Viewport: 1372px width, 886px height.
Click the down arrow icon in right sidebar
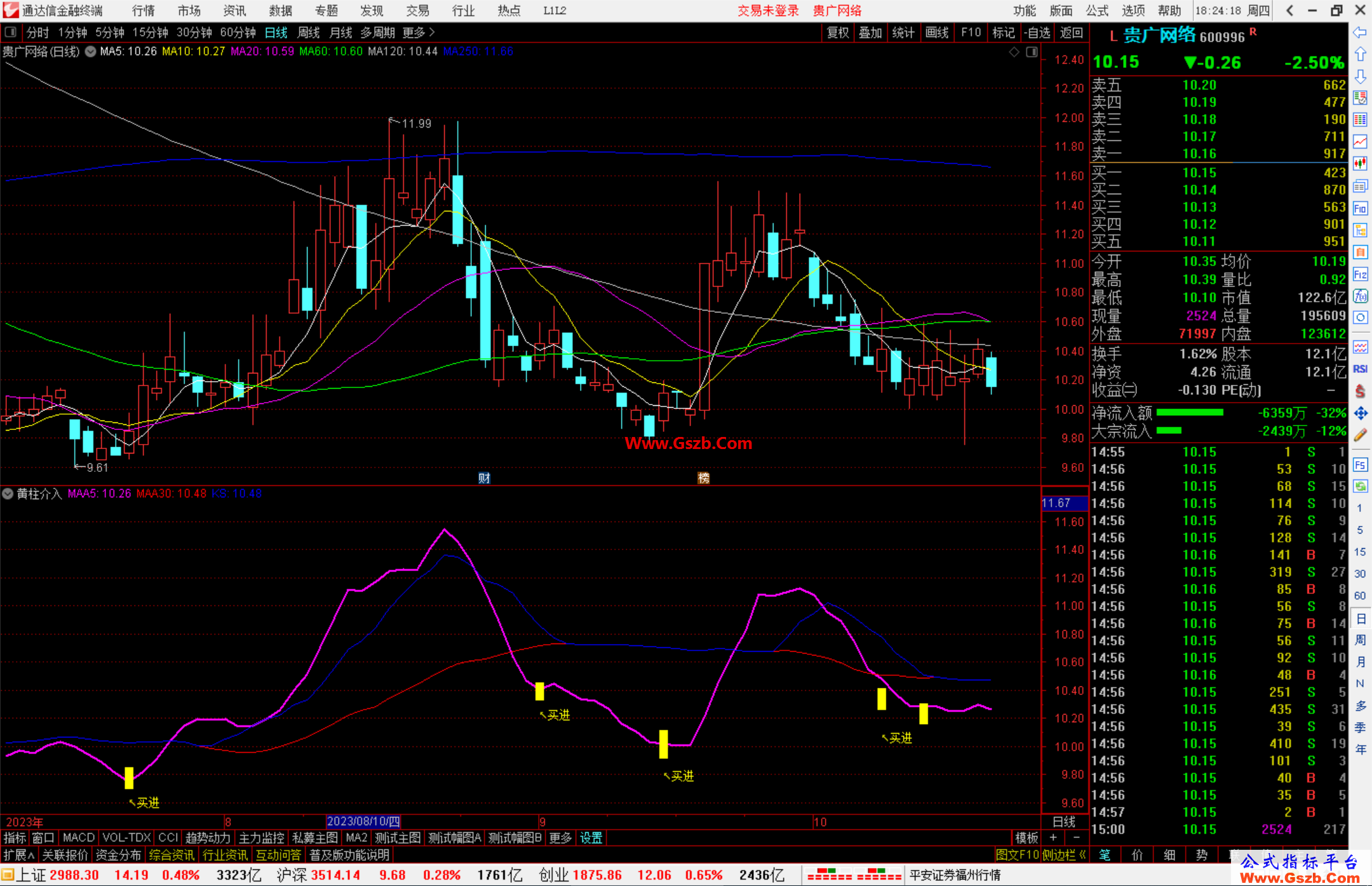[1360, 76]
